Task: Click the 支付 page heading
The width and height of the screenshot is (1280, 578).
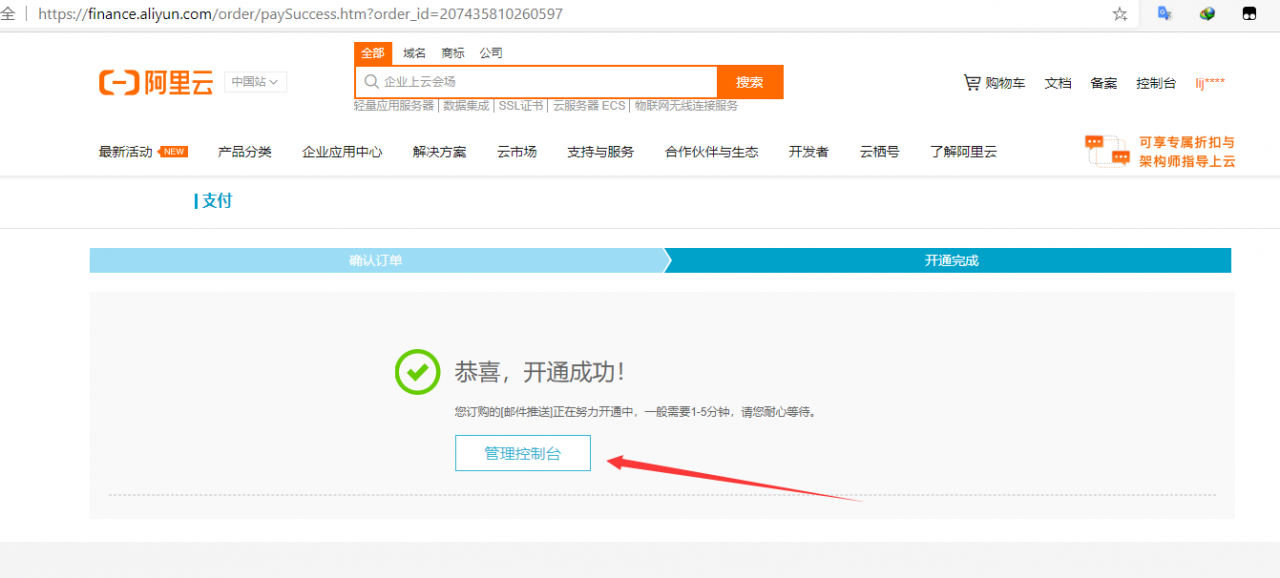Action: (216, 201)
